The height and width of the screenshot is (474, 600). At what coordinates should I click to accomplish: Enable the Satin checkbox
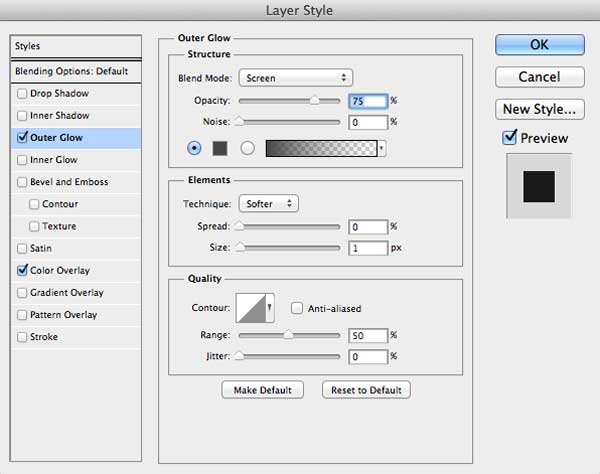(22, 248)
